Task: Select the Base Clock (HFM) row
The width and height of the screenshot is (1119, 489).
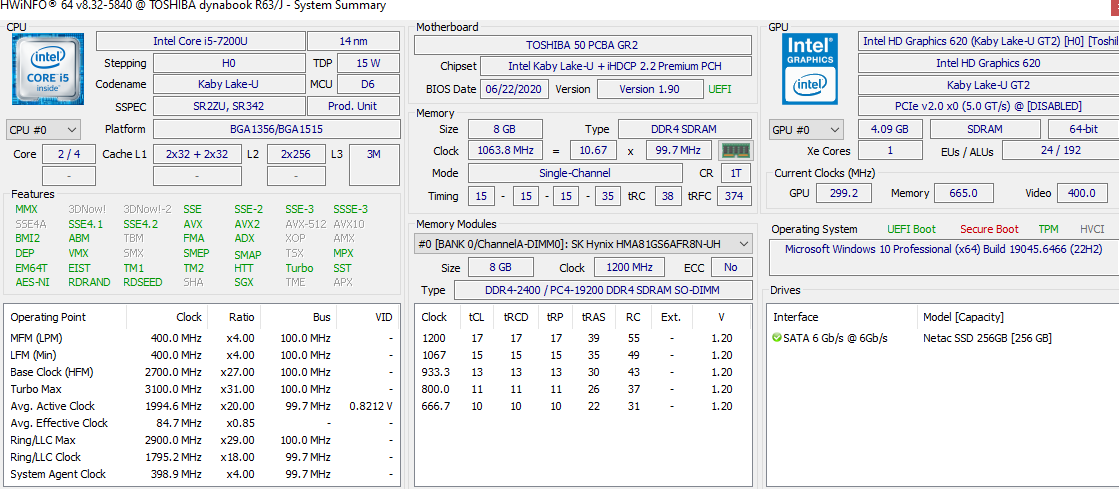Action: (201, 372)
